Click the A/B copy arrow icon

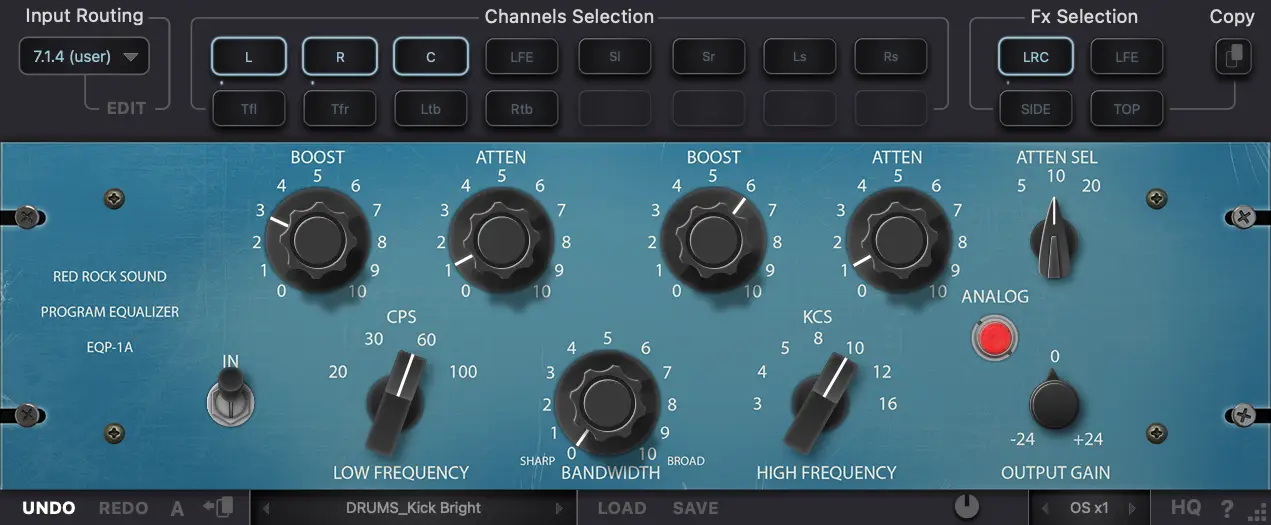[218, 508]
